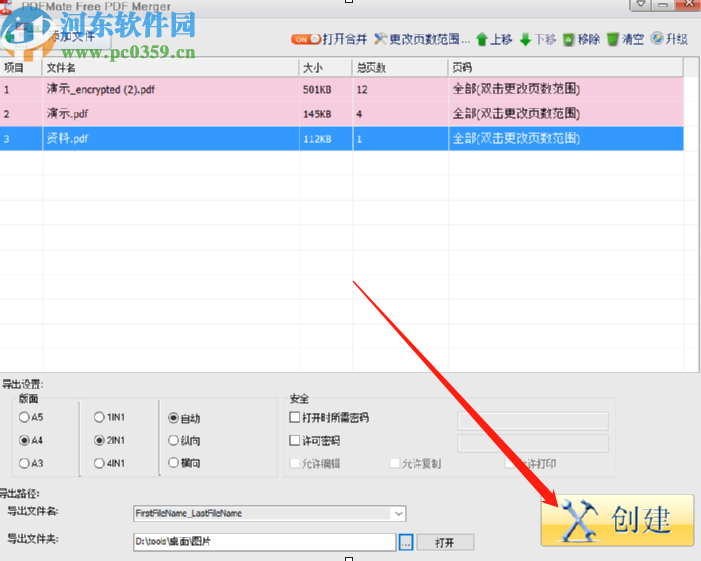
Task: Expand the output file name dropdown
Action: [398, 514]
